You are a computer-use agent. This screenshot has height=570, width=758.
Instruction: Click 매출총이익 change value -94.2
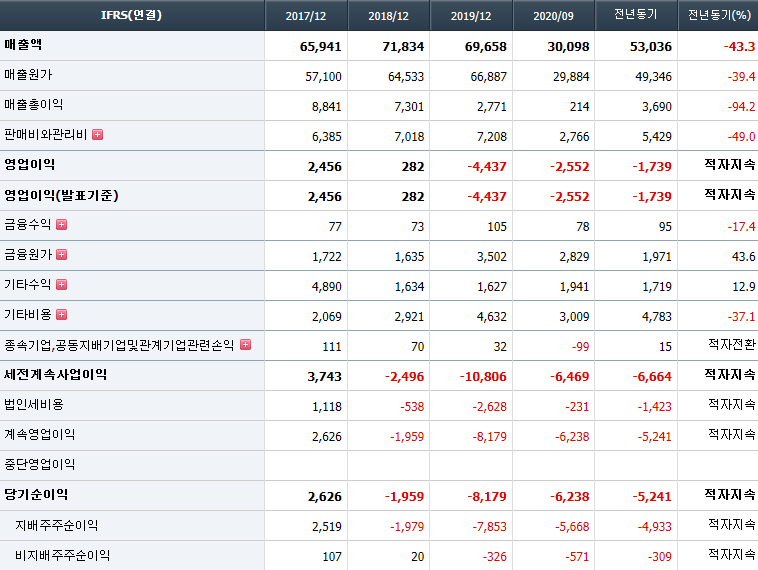742,106
